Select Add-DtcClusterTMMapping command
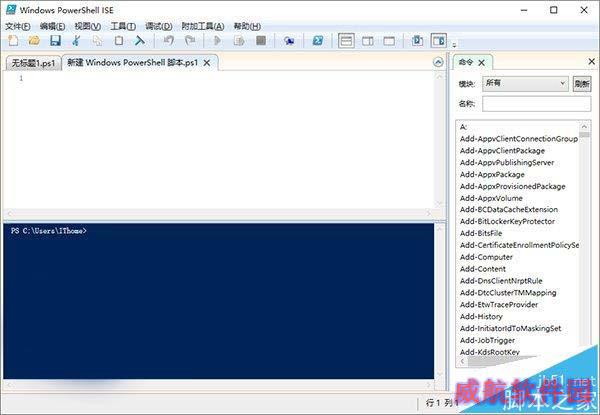 (x=508, y=293)
